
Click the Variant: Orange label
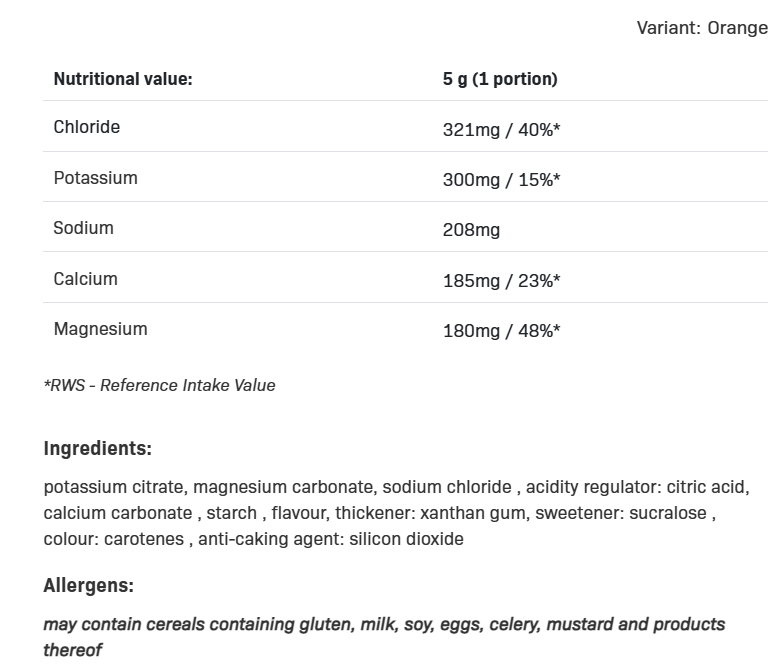coord(701,28)
